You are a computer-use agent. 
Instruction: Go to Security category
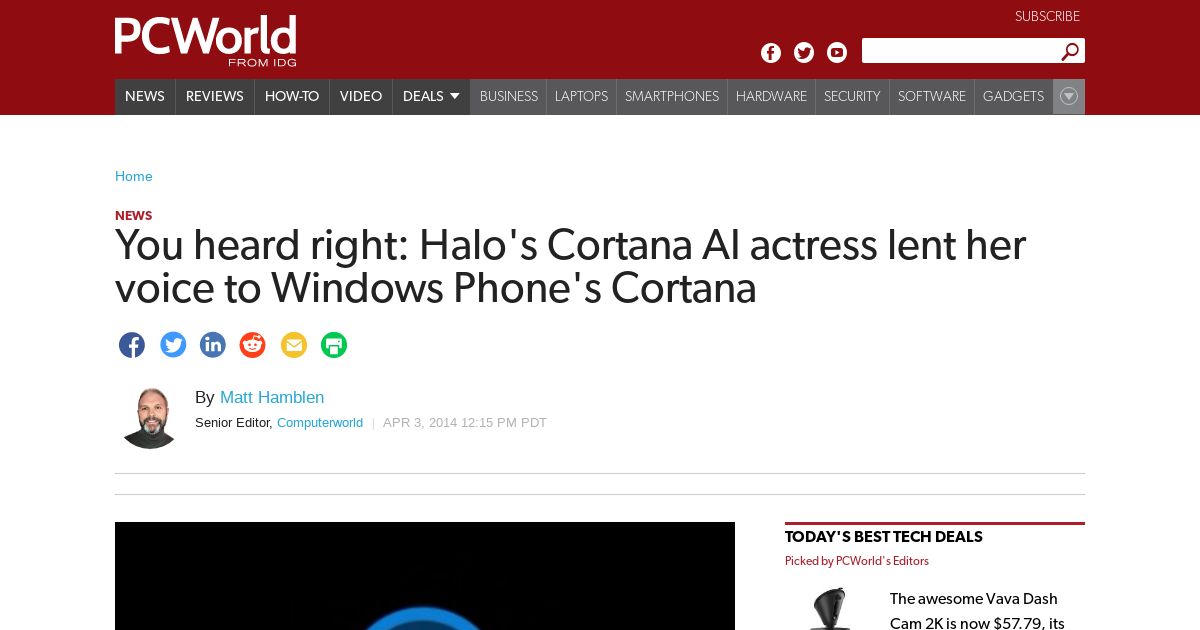[852, 96]
